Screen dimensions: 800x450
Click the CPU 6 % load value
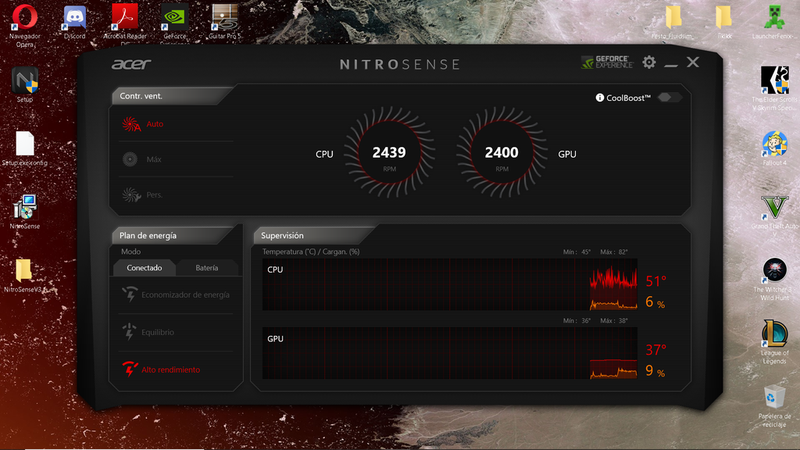point(655,302)
